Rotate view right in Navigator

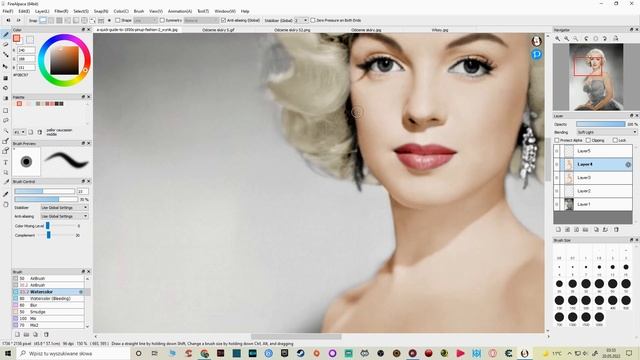point(605,38)
